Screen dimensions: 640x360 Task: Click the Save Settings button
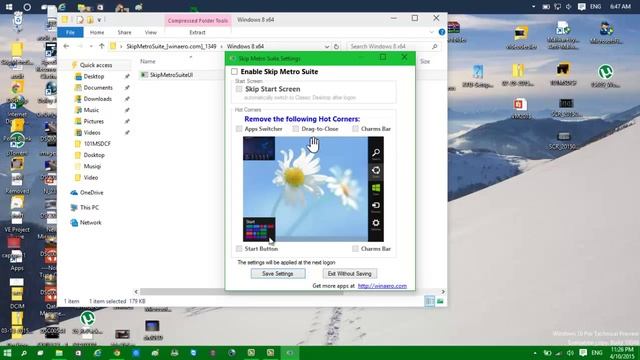pyautogui.click(x=278, y=273)
